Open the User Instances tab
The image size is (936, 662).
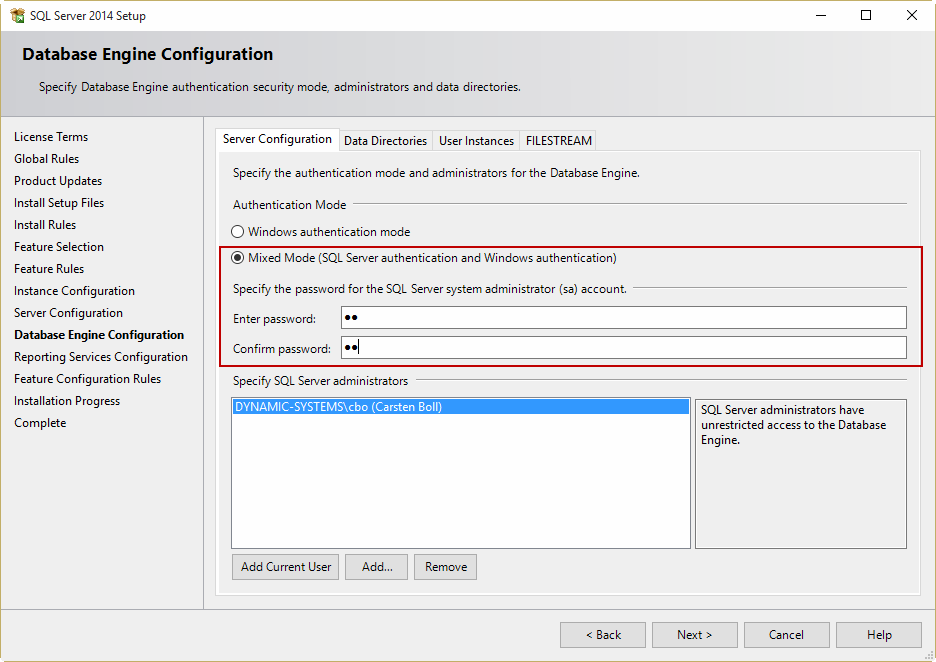[476, 141]
